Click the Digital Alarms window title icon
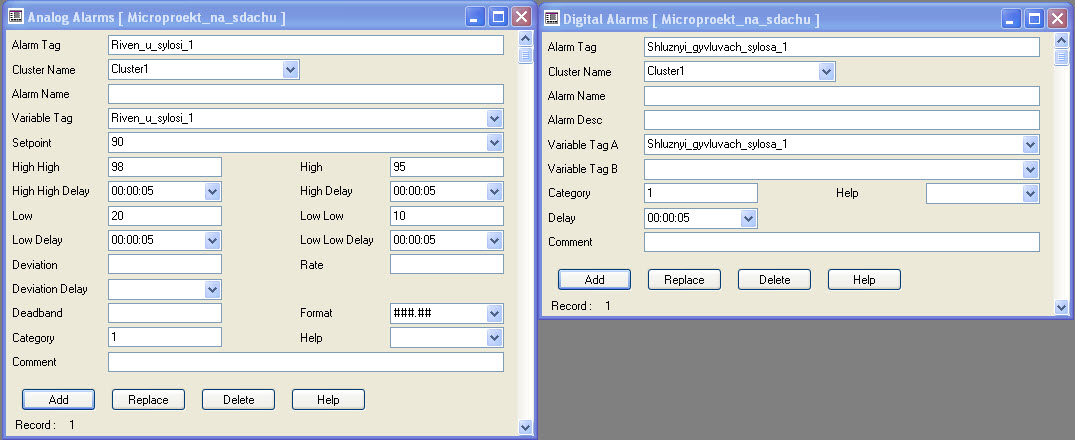Viewport: 1075px width, 440px height. click(x=551, y=19)
